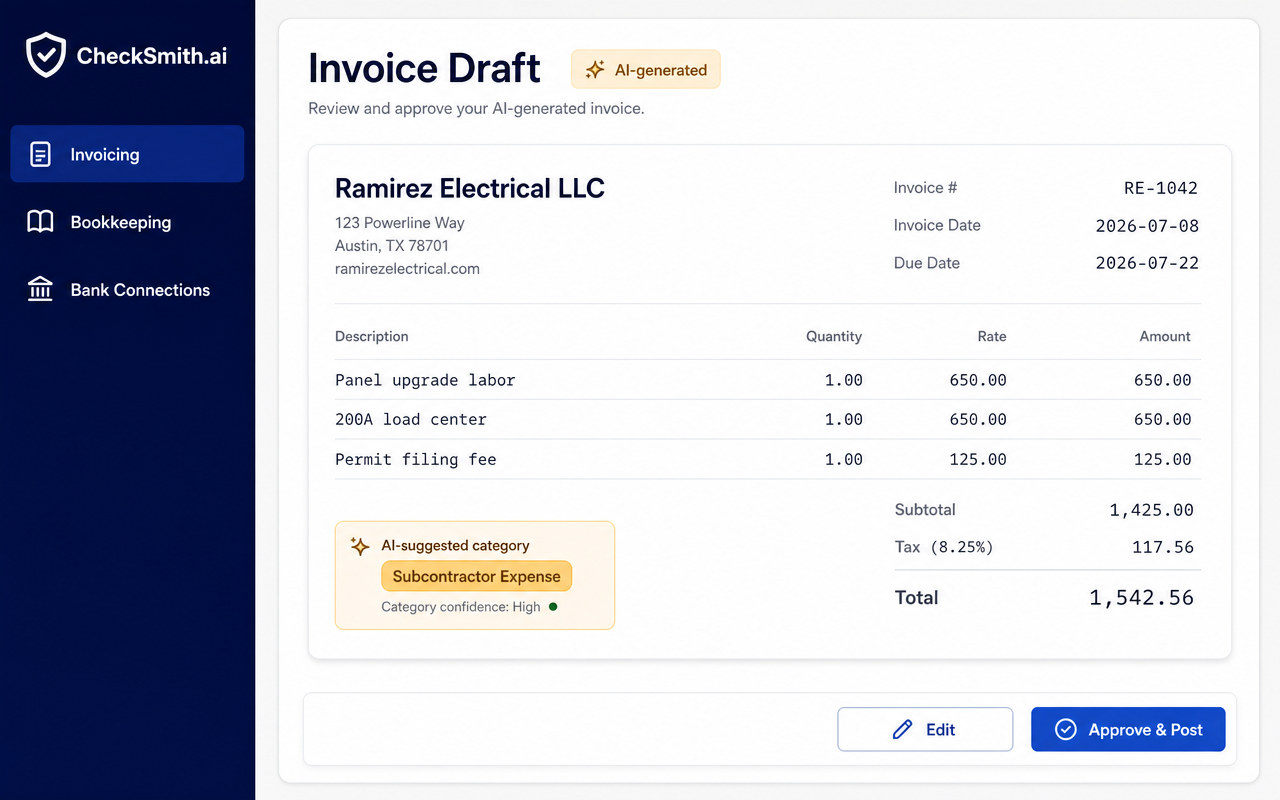The image size is (1280, 800).
Task: Approve and post the invoice
Action: point(1128,730)
